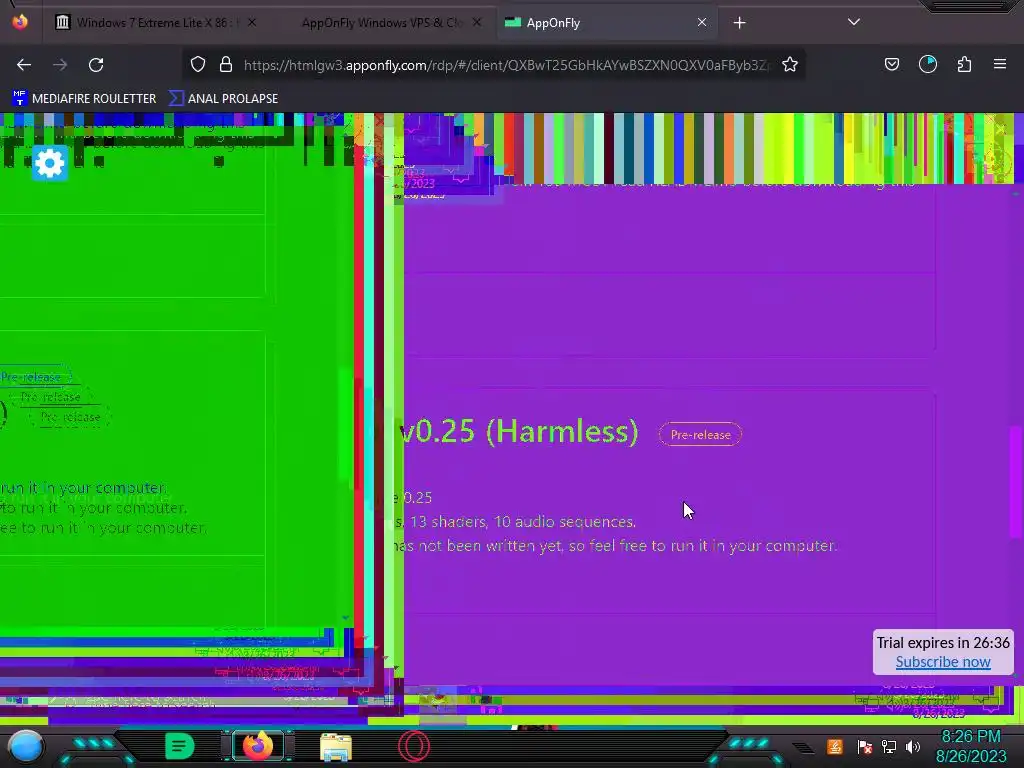
Task: Go back to previous page
Action: pos(24,65)
